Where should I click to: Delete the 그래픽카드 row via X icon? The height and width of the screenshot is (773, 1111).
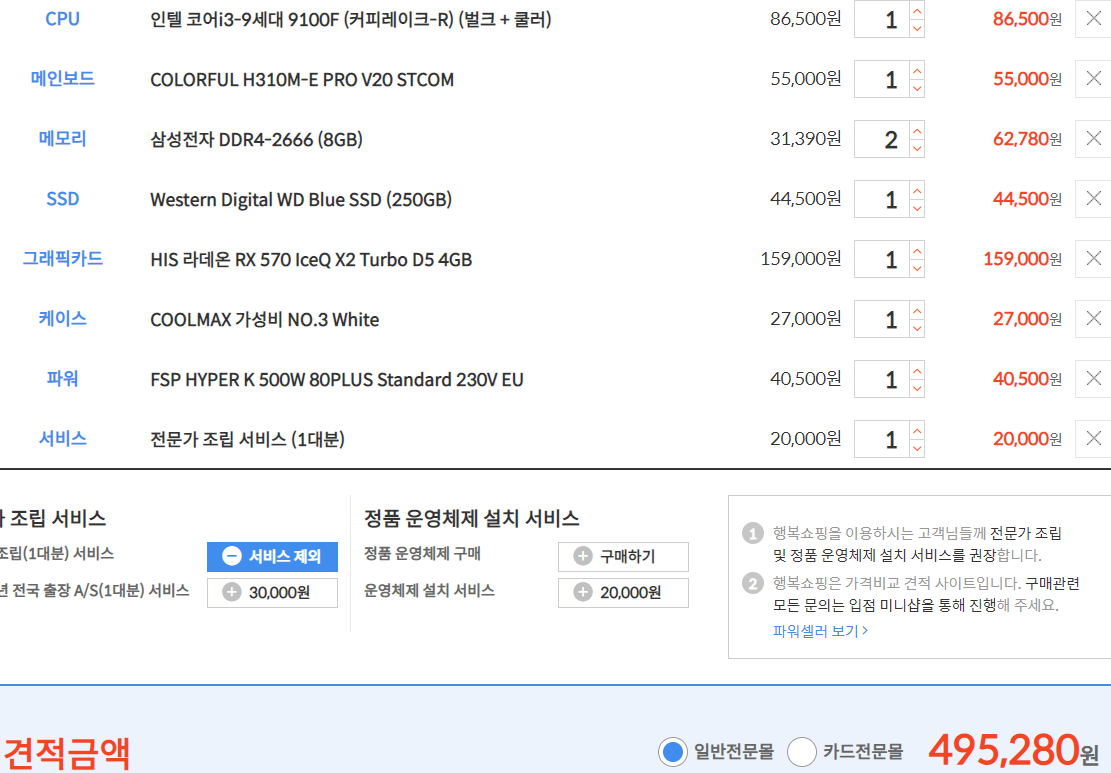point(1093,259)
